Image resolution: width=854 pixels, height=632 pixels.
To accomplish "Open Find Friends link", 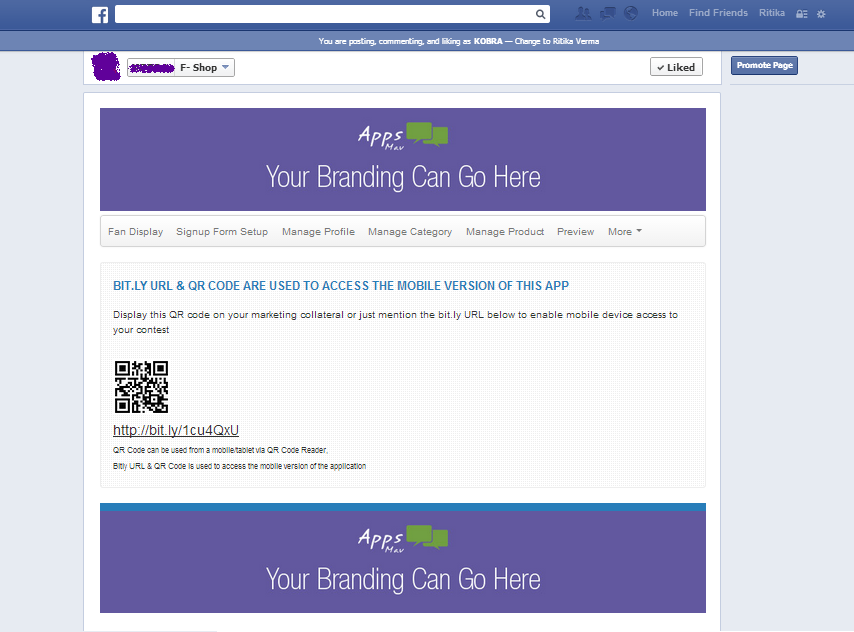I will [718, 13].
